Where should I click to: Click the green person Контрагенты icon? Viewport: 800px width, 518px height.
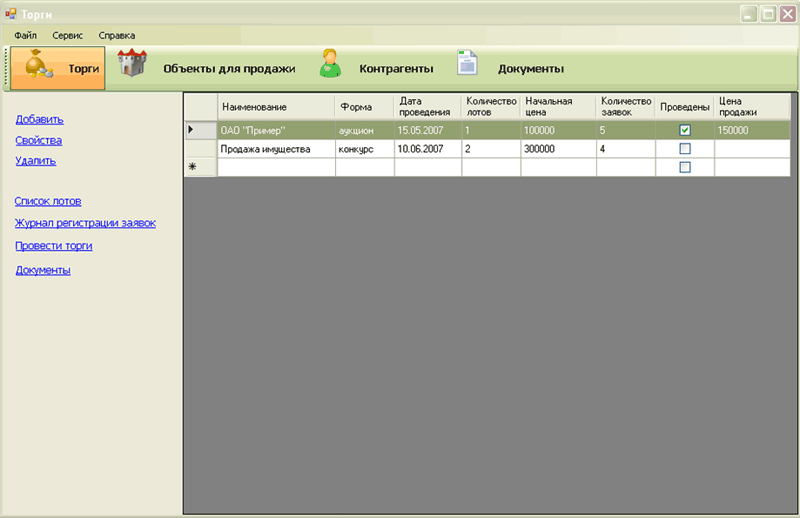[330, 63]
